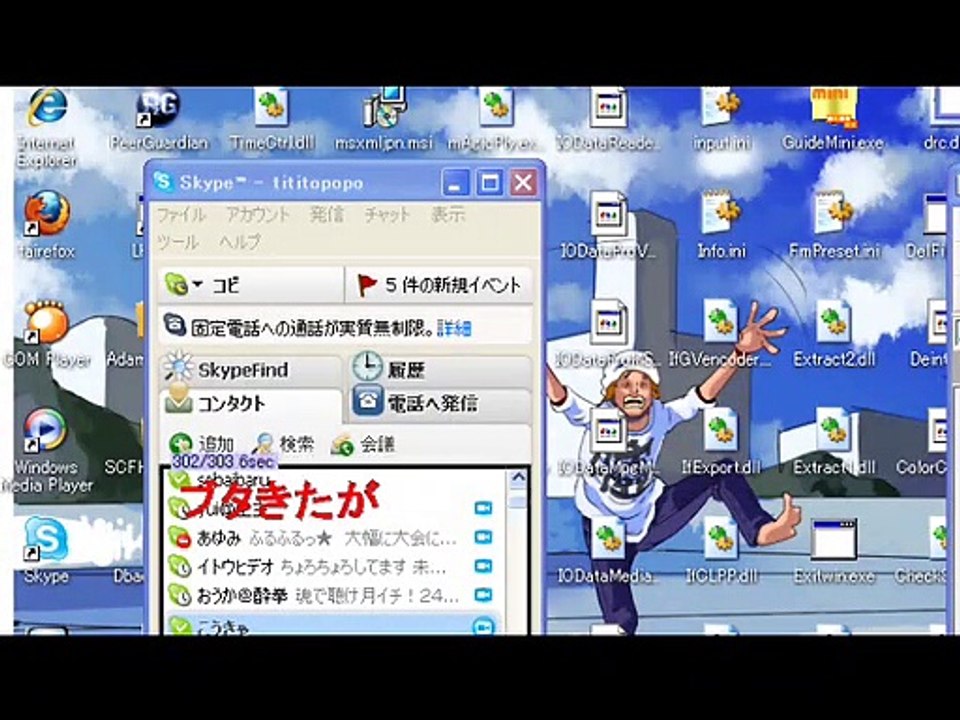Screen dimensions: 960x720
Task: Click Skype add contact (追加) icon
Action: click(x=181, y=444)
